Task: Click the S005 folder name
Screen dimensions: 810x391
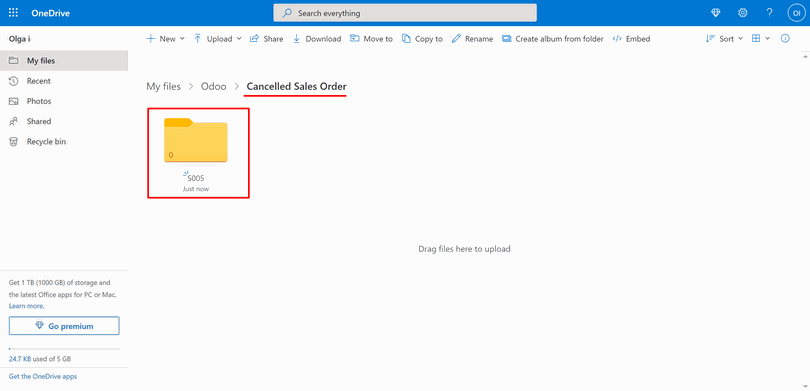Action: point(196,178)
